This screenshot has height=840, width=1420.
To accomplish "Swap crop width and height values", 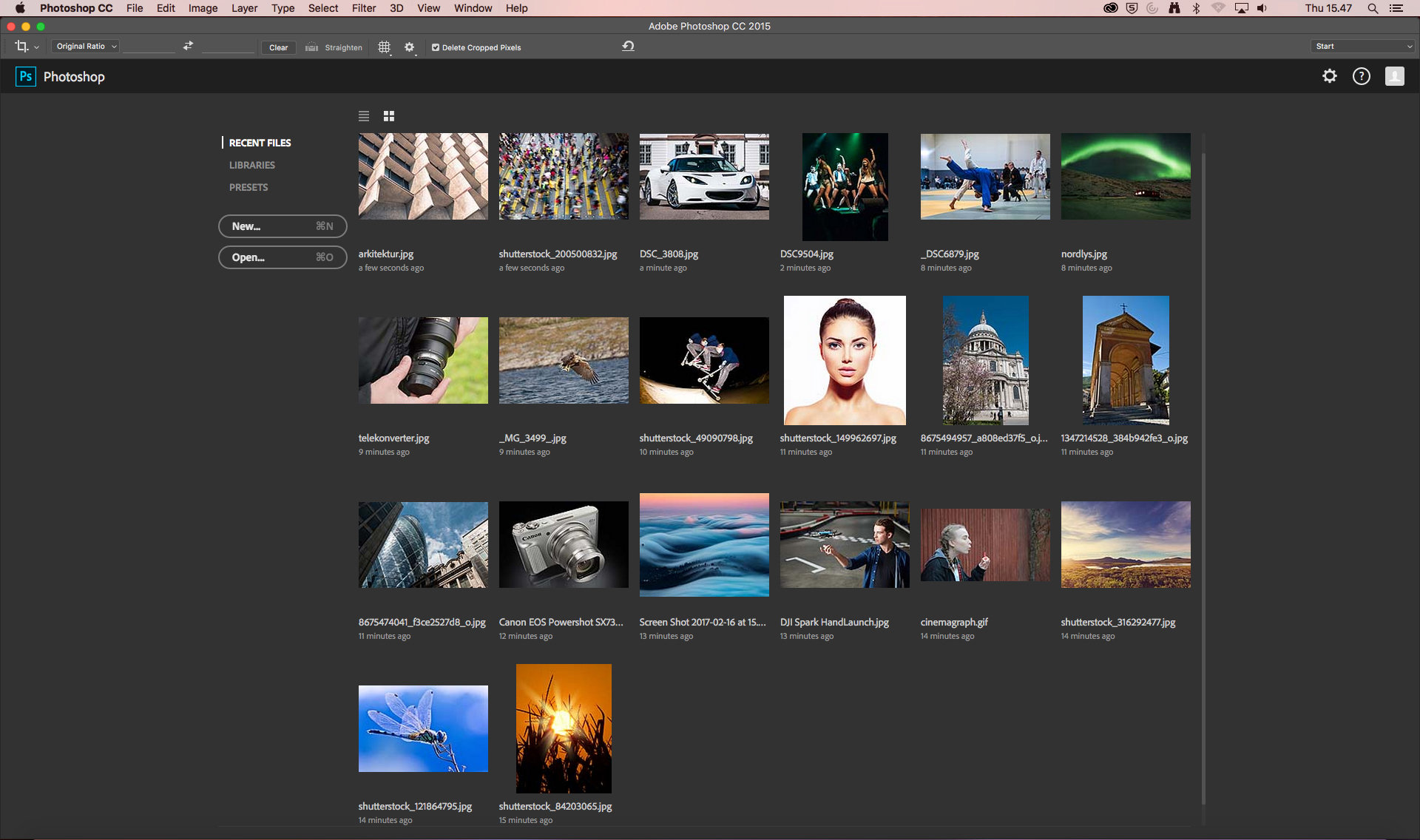I will coord(187,45).
